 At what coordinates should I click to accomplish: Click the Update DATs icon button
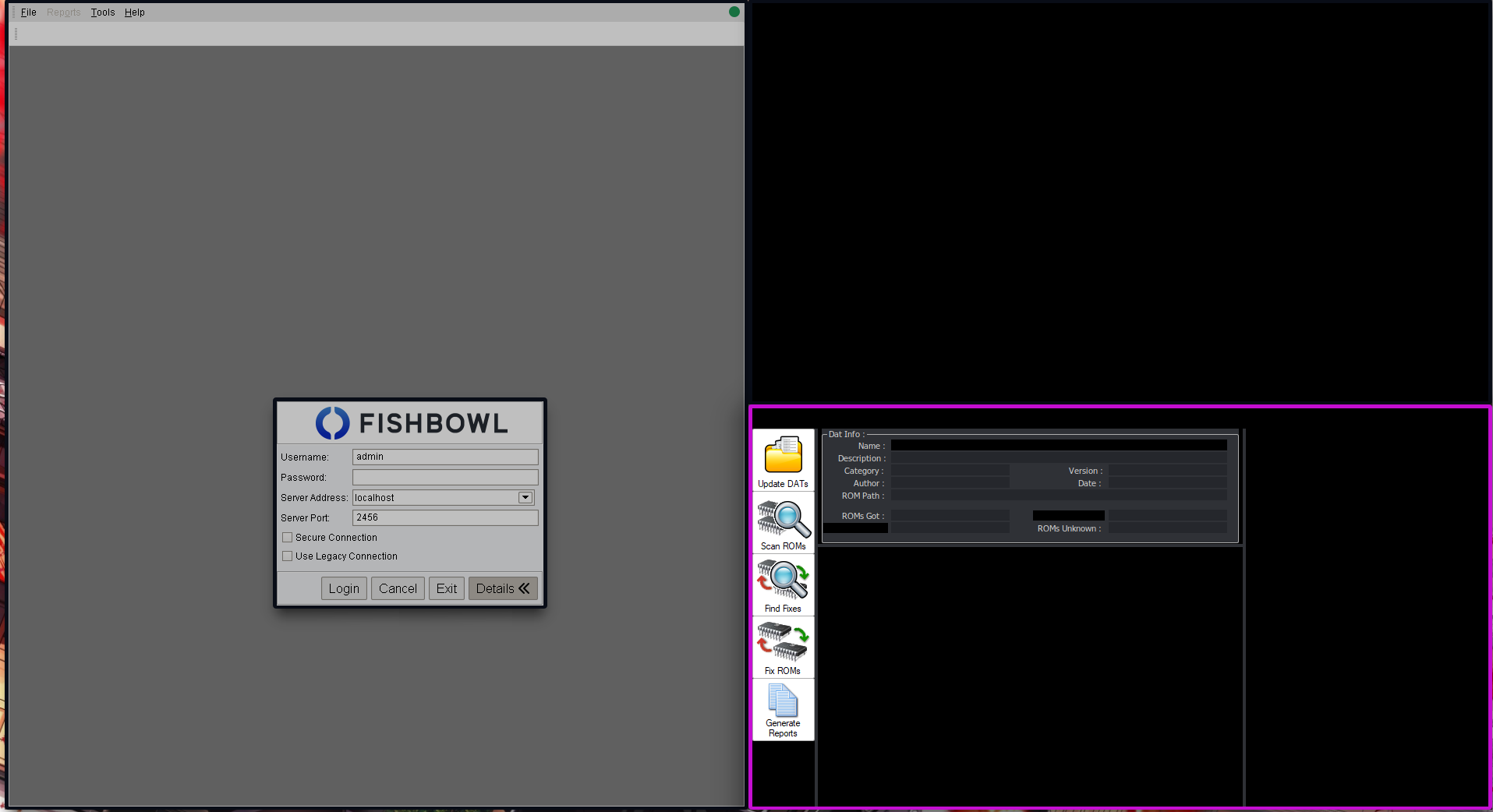point(783,461)
